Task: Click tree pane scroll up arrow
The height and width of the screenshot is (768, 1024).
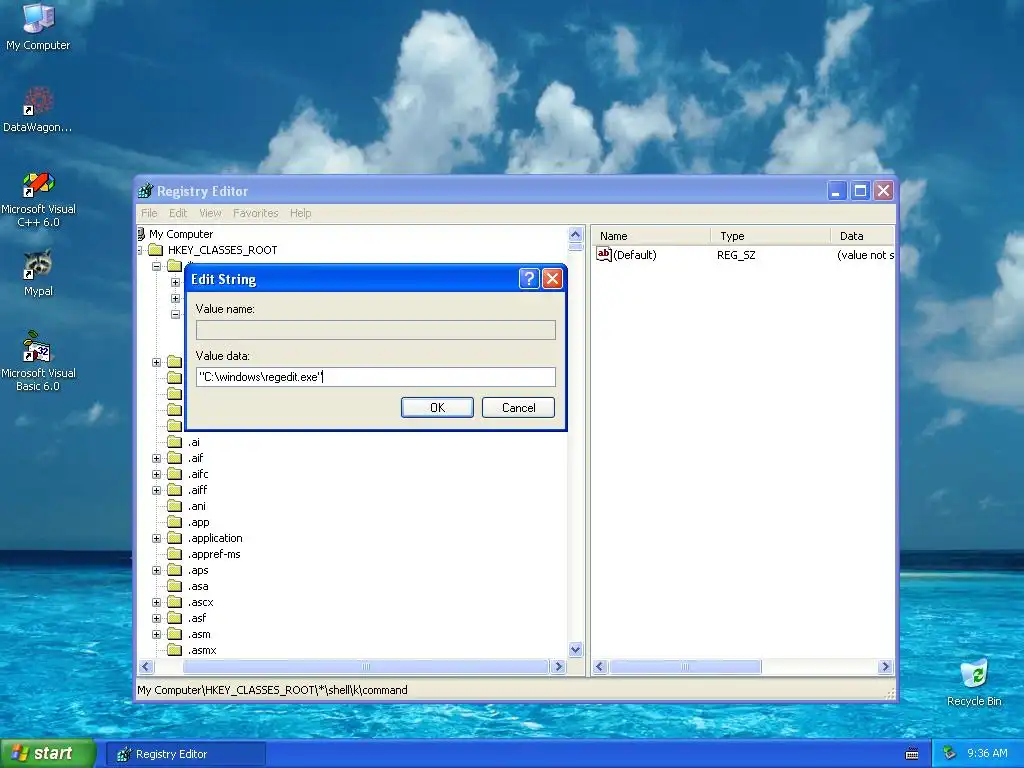Action: (575, 234)
